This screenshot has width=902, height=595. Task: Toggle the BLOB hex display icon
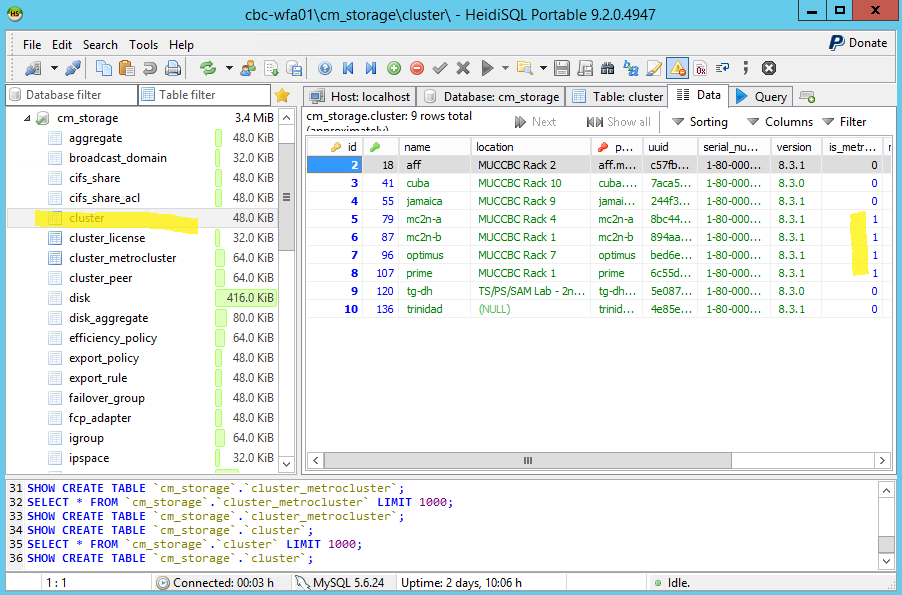(700, 68)
